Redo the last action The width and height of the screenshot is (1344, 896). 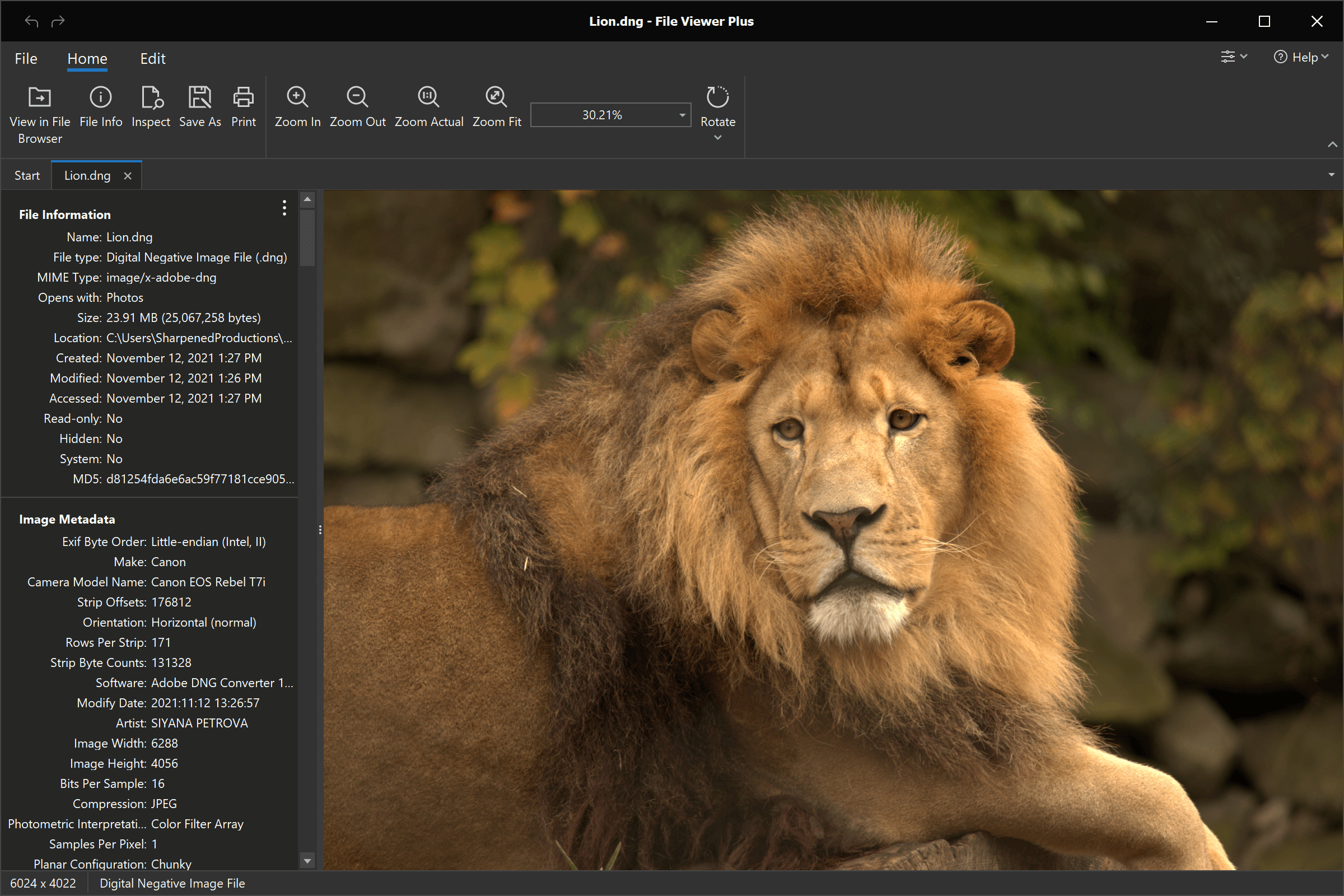click(58, 21)
